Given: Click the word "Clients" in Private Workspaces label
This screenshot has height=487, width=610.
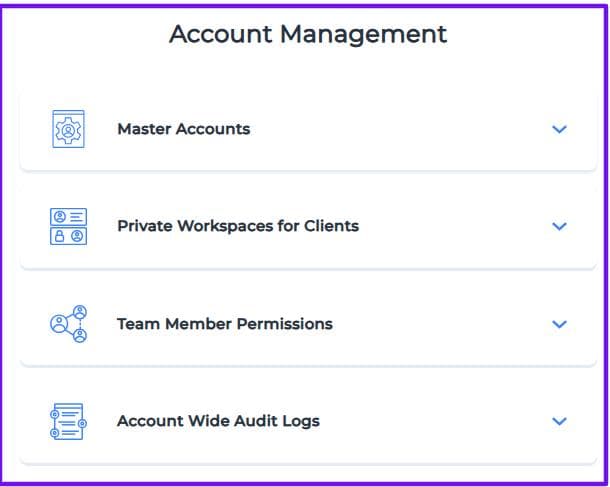Looking at the screenshot, I should coord(332,226).
